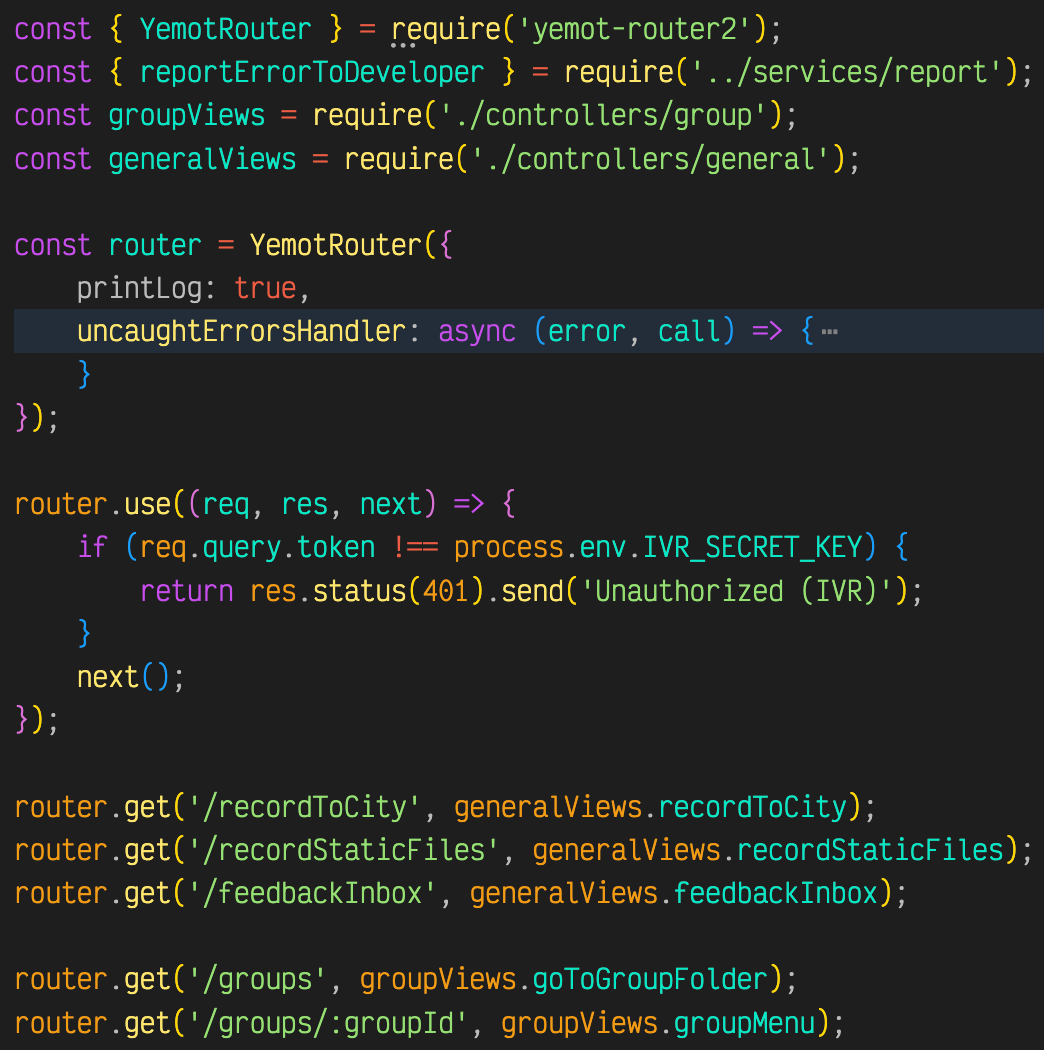The width and height of the screenshot is (1044, 1050).
Task: Select the reportErrorToDeveloper identifier
Action: point(312,72)
